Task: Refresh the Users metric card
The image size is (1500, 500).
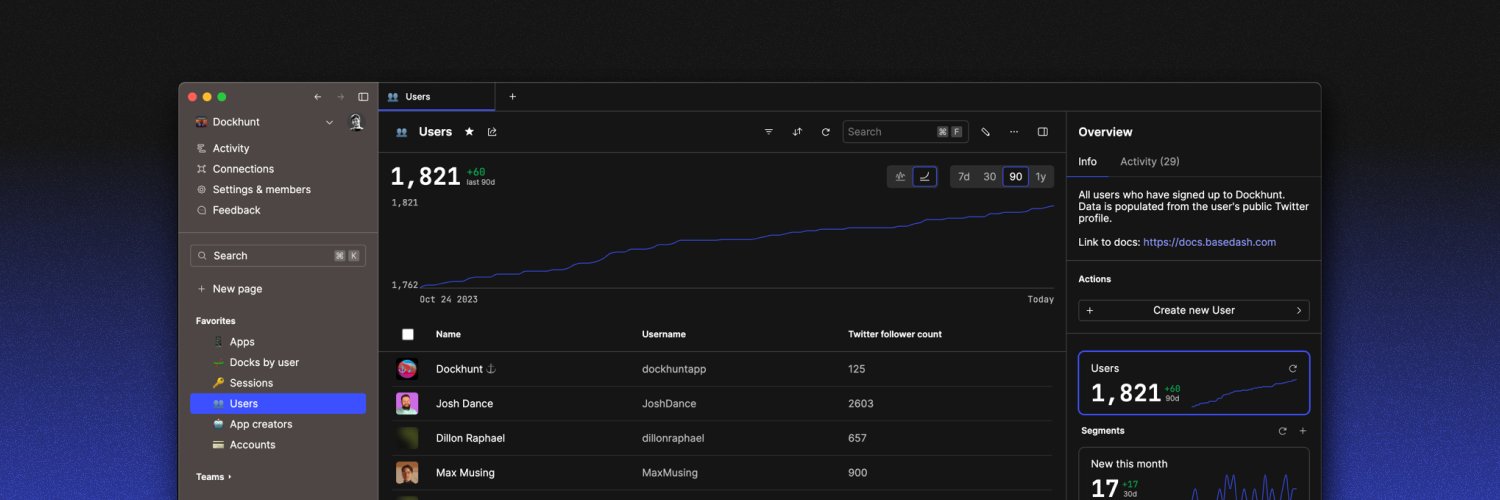Action: coord(1293,369)
